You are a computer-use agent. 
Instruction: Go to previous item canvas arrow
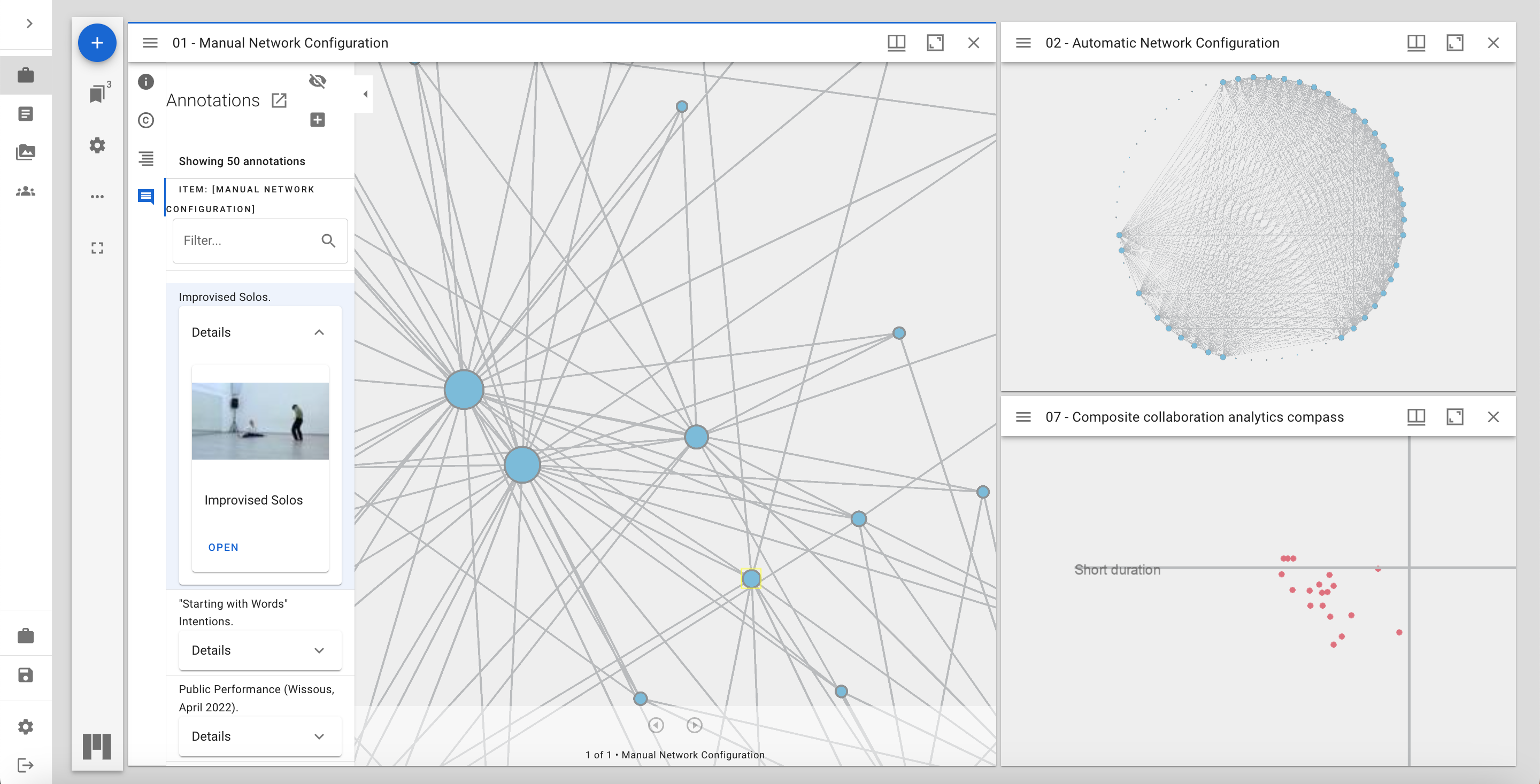click(x=656, y=725)
